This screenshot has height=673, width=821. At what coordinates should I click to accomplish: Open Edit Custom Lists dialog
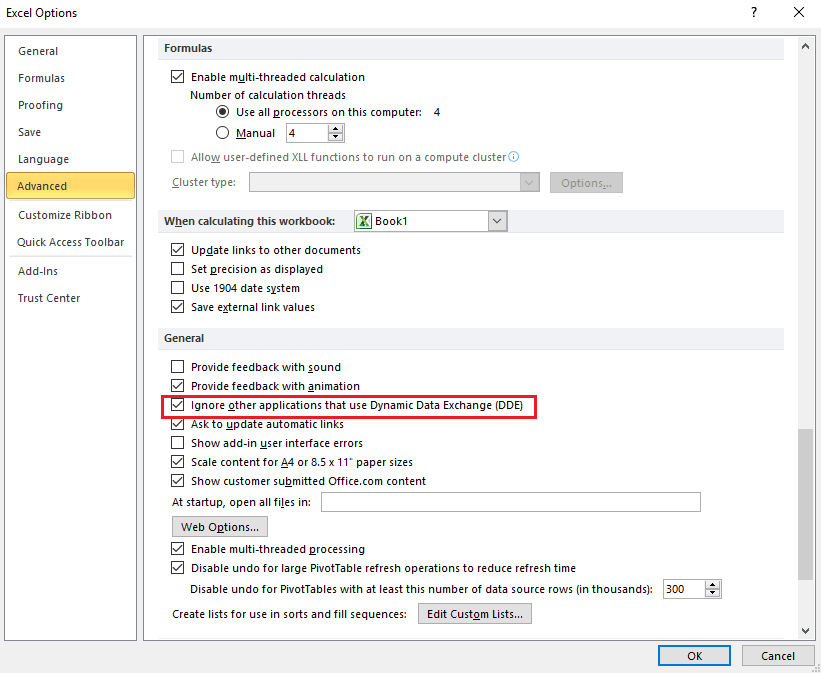coord(475,614)
